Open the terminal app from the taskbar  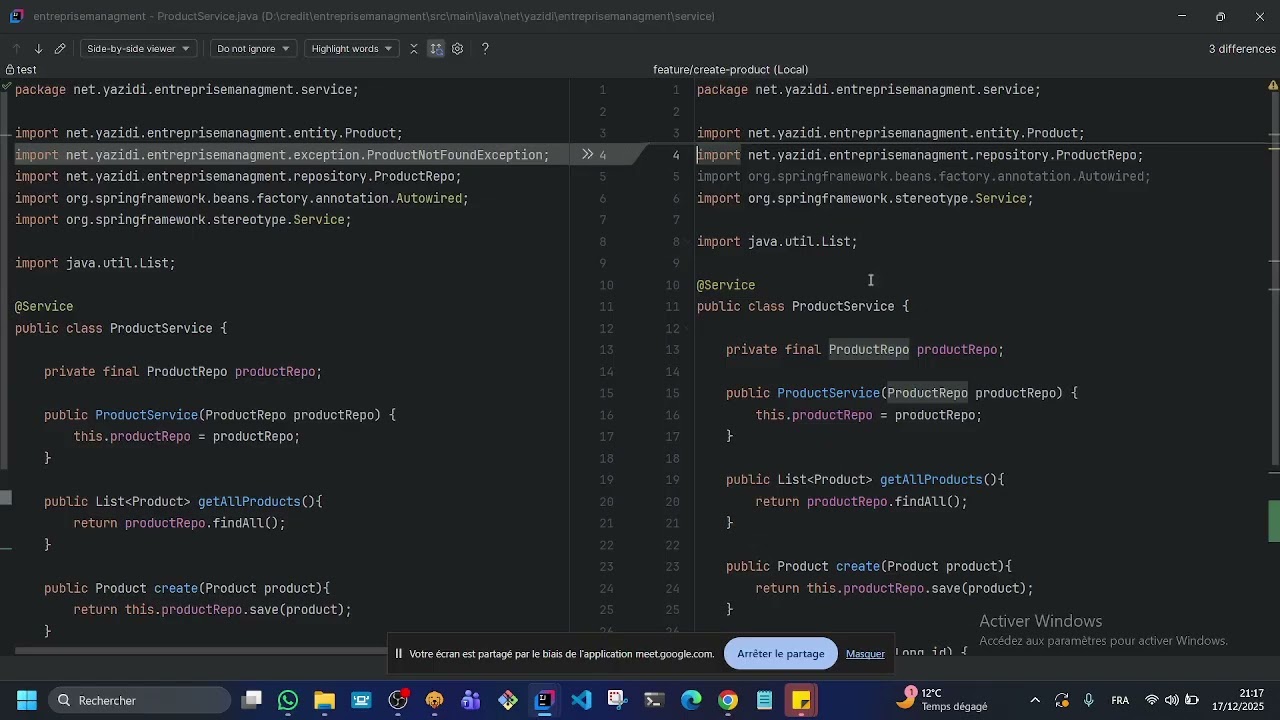pos(654,700)
